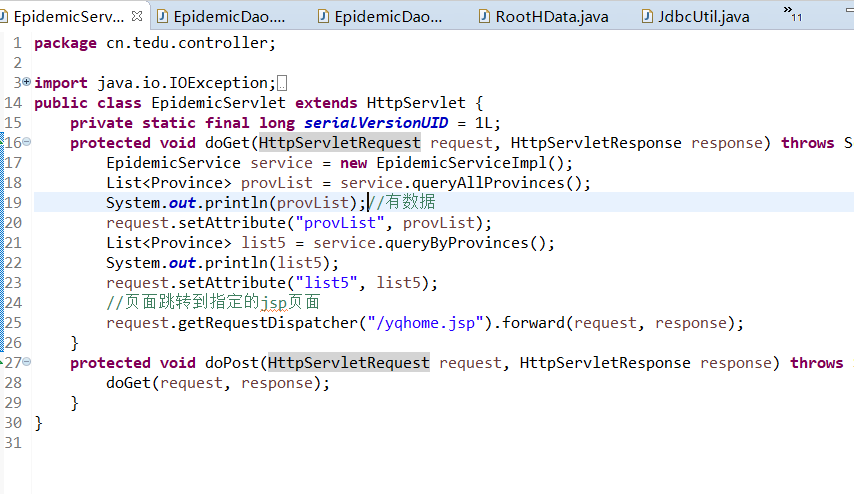Collapse the doPost method at line 27
Viewport: 854px width, 494px height.
(27, 362)
